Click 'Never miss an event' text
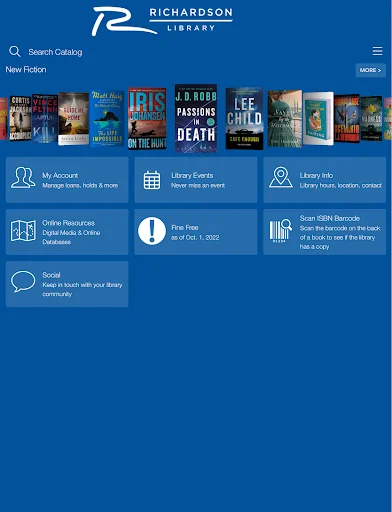Image resolution: width=392 pixels, height=512 pixels. click(198, 185)
